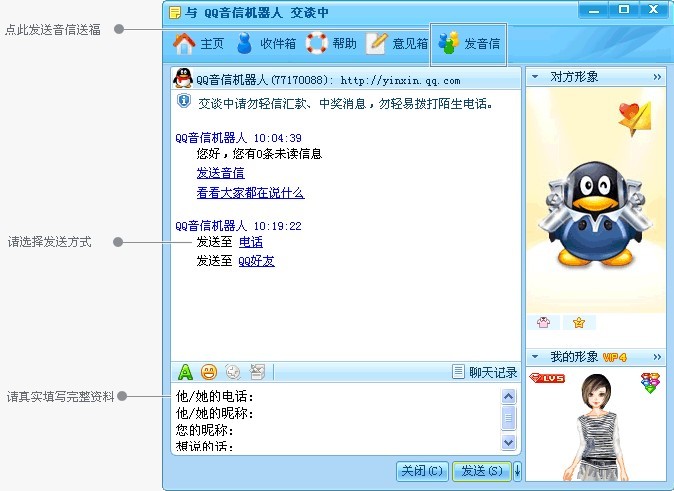Click the pink shirt icon under penguin avatar

tap(543, 322)
